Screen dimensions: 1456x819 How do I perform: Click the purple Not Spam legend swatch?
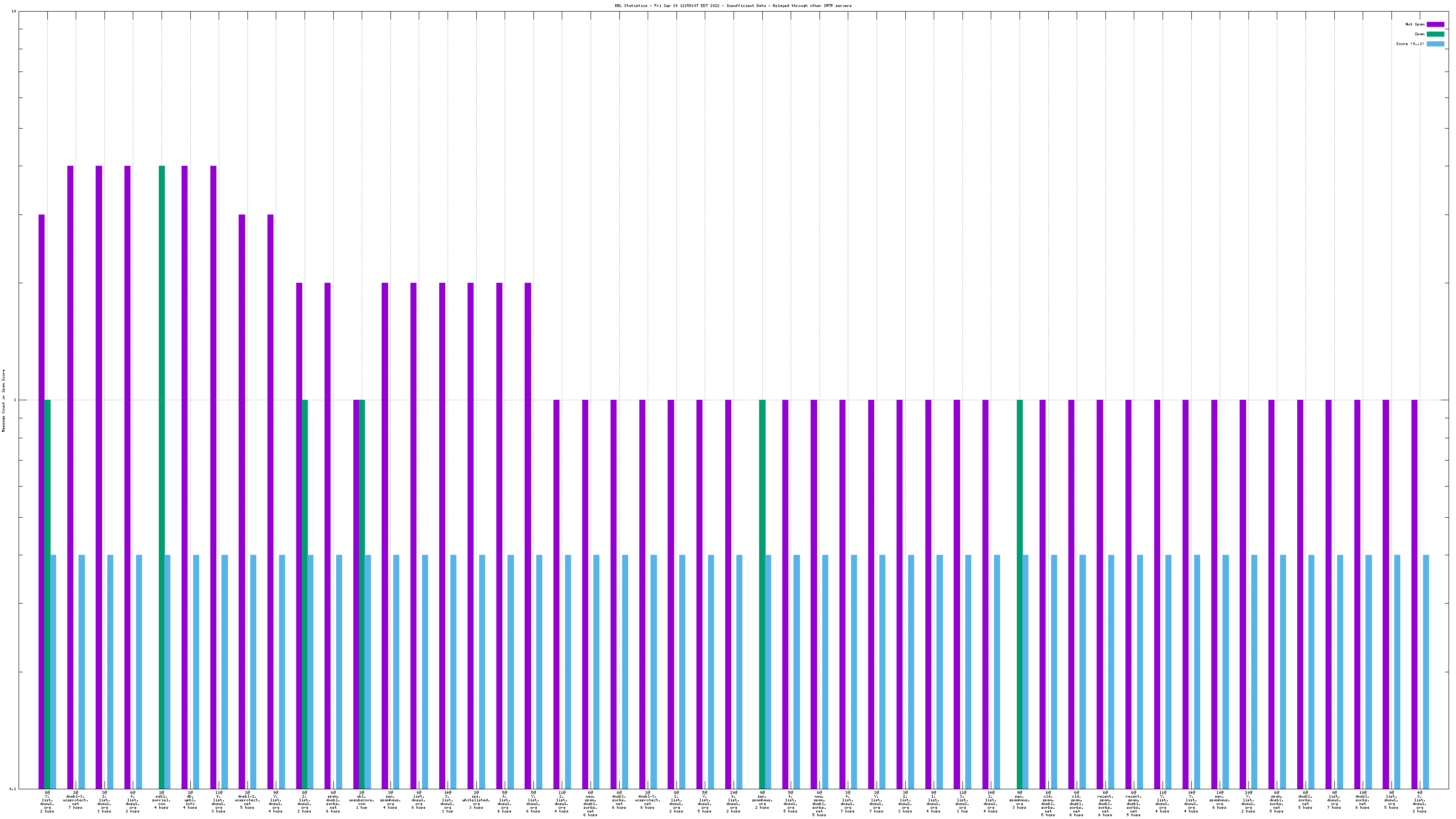[1435, 24]
